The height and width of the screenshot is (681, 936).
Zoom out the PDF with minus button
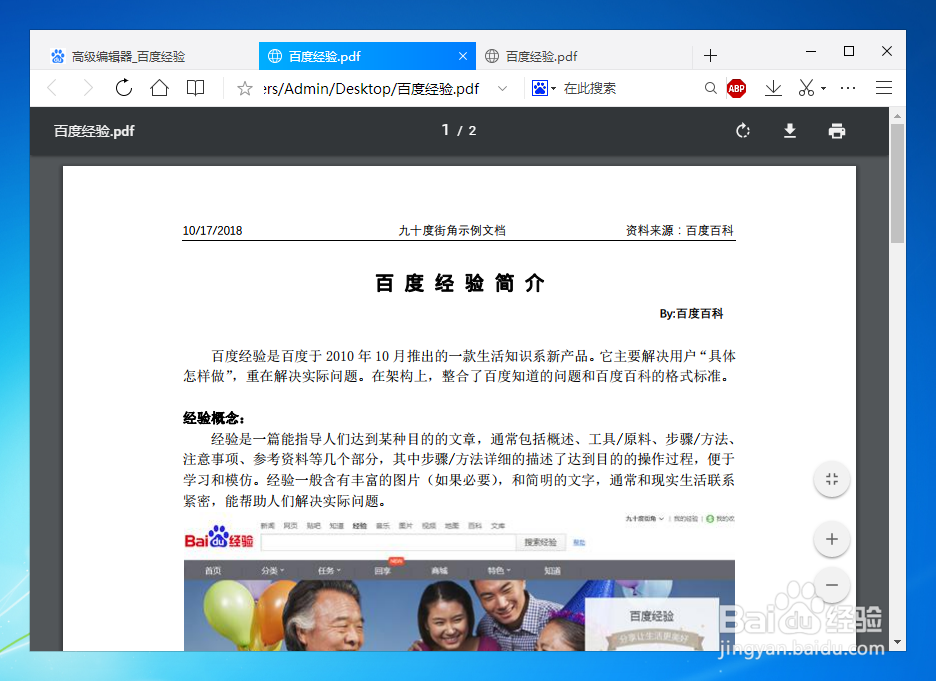(832, 585)
